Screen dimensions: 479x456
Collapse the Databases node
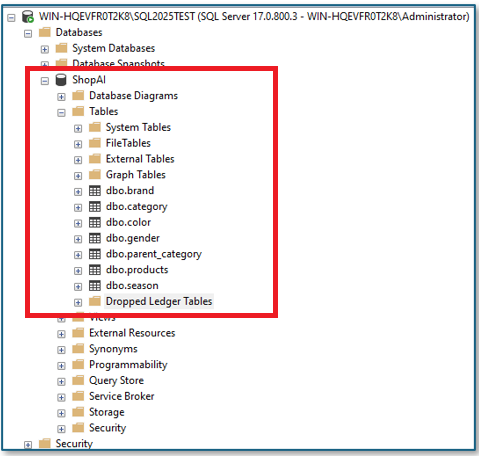(28, 33)
